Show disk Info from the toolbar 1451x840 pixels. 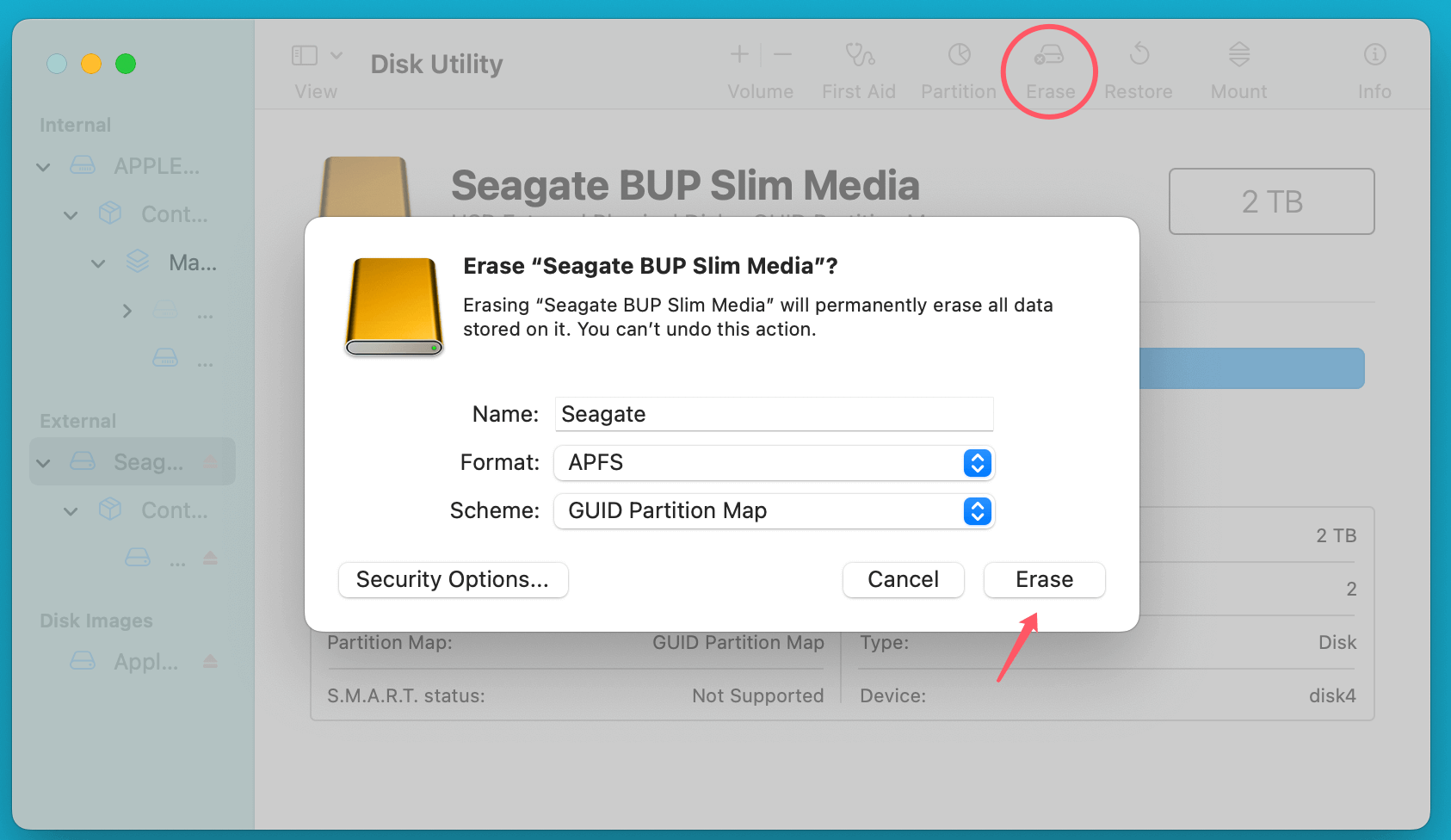tap(1374, 69)
